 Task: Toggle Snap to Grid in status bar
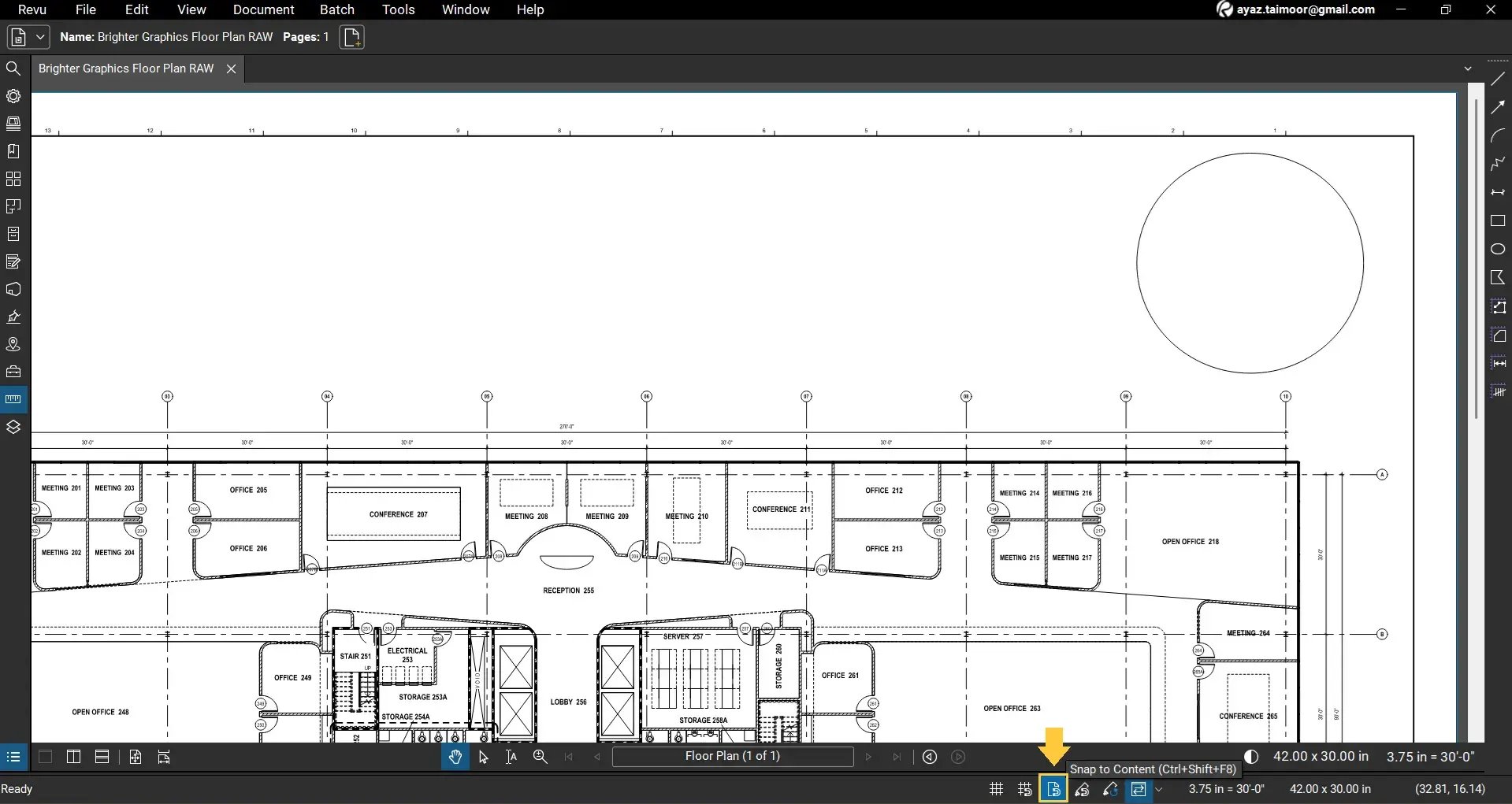pyautogui.click(x=1023, y=788)
